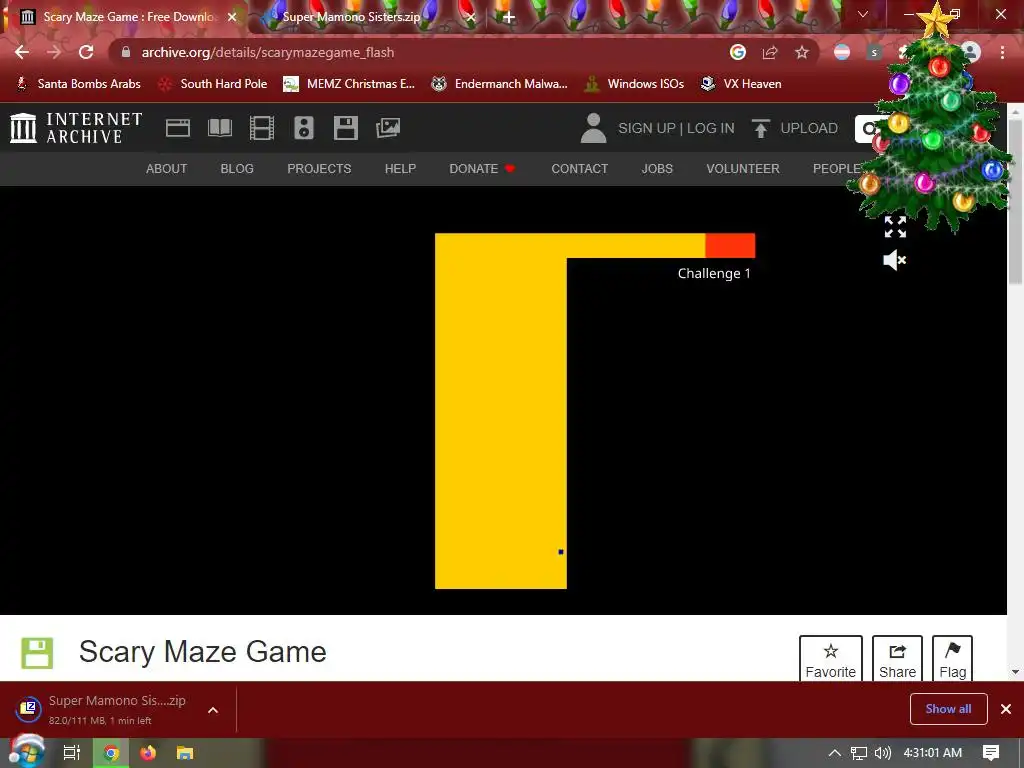Open BLOG menu item
Screen dimensions: 1024x768
[237, 168]
